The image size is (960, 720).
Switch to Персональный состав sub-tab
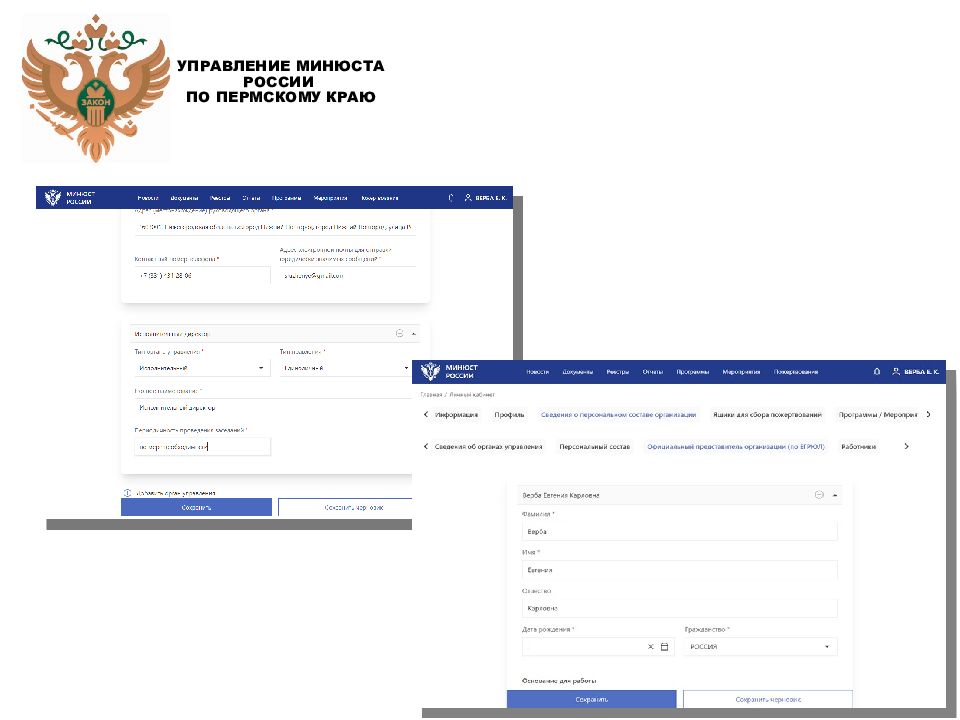pyautogui.click(x=594, y=446)
